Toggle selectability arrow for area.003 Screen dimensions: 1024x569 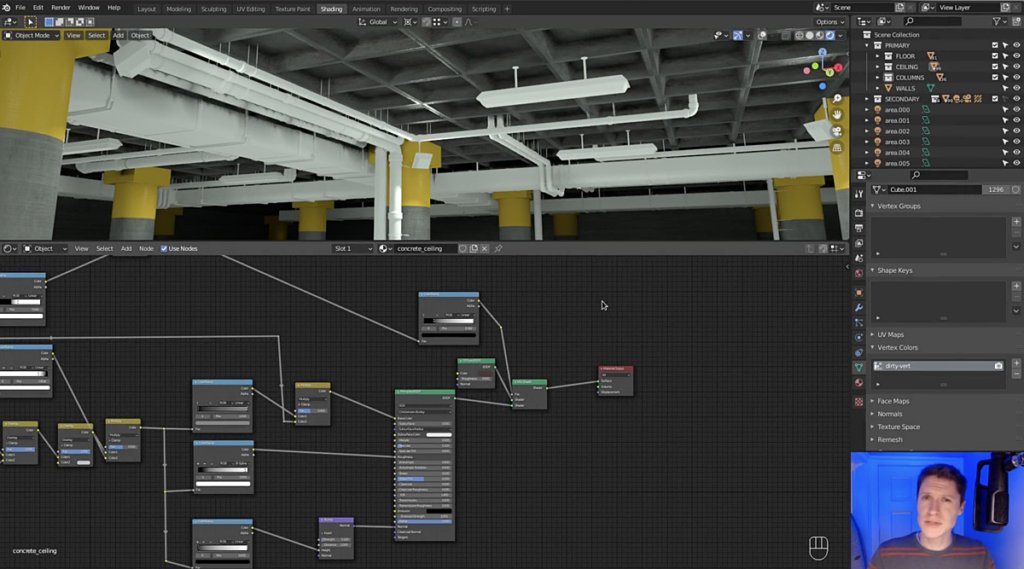[1006, 142]
